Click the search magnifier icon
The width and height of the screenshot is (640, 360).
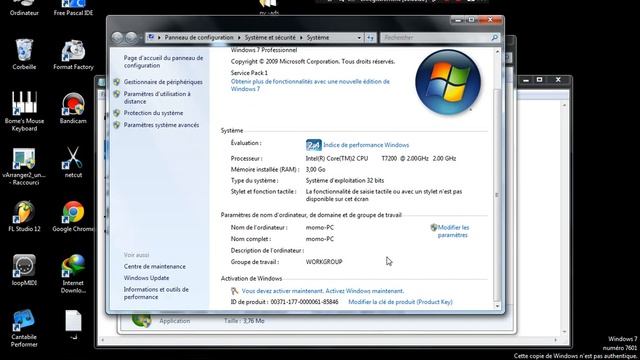494,38
